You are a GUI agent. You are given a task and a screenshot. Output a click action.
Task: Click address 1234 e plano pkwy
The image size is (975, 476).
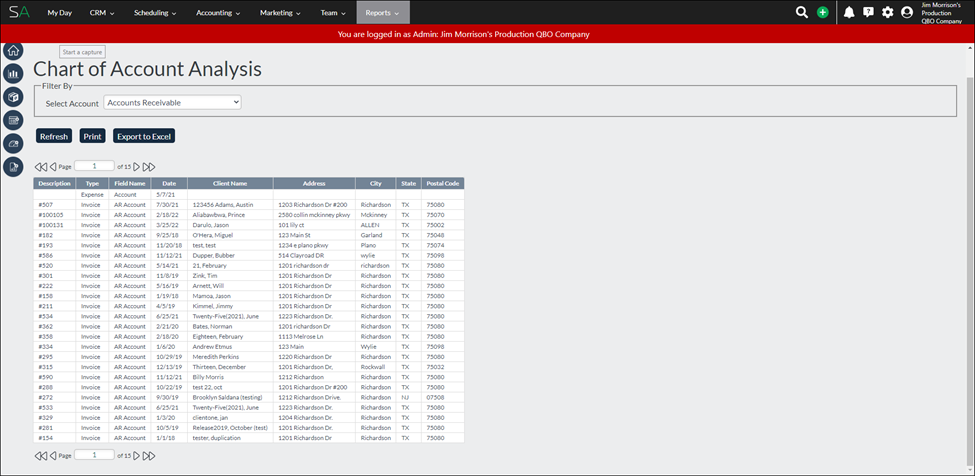(x=305, y=245)
